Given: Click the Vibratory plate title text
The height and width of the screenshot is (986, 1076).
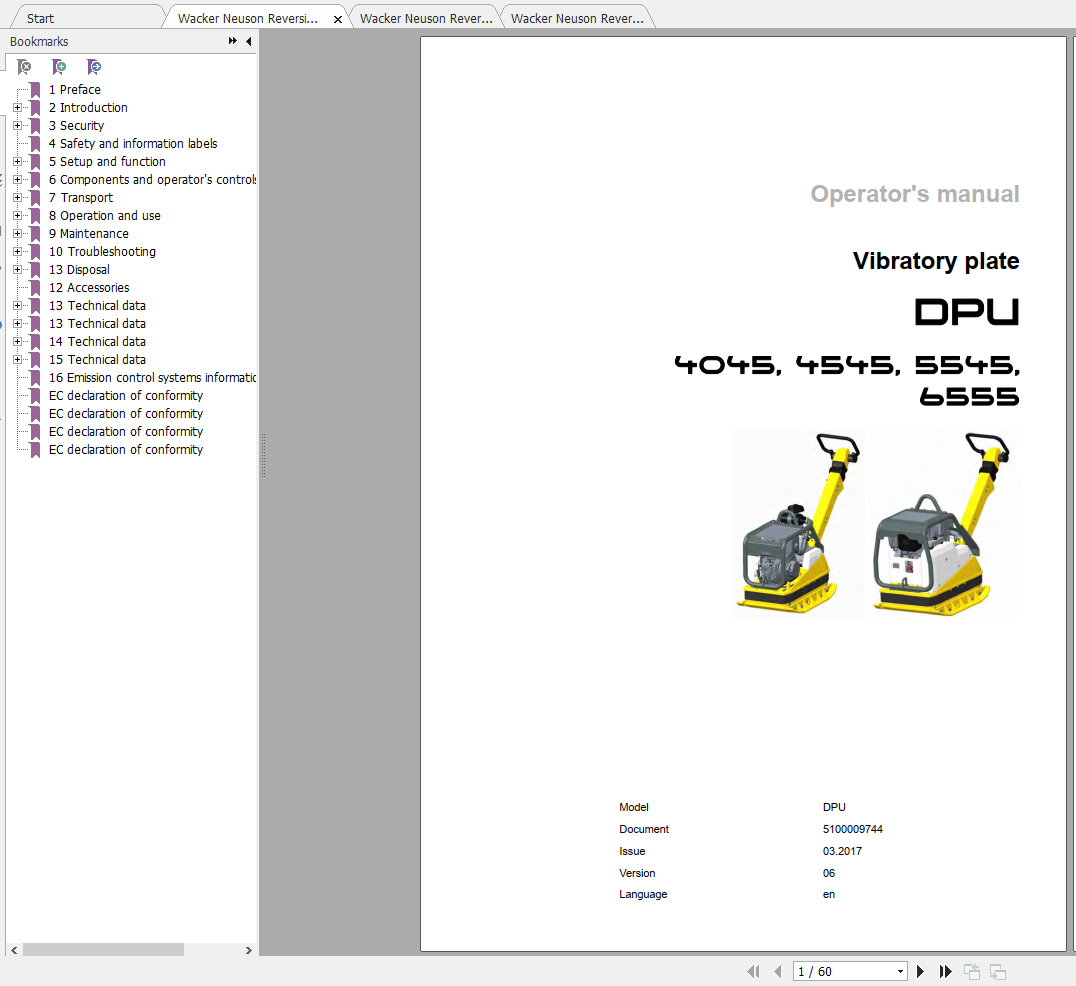Looking at the screenshot, I should point(936,261).
